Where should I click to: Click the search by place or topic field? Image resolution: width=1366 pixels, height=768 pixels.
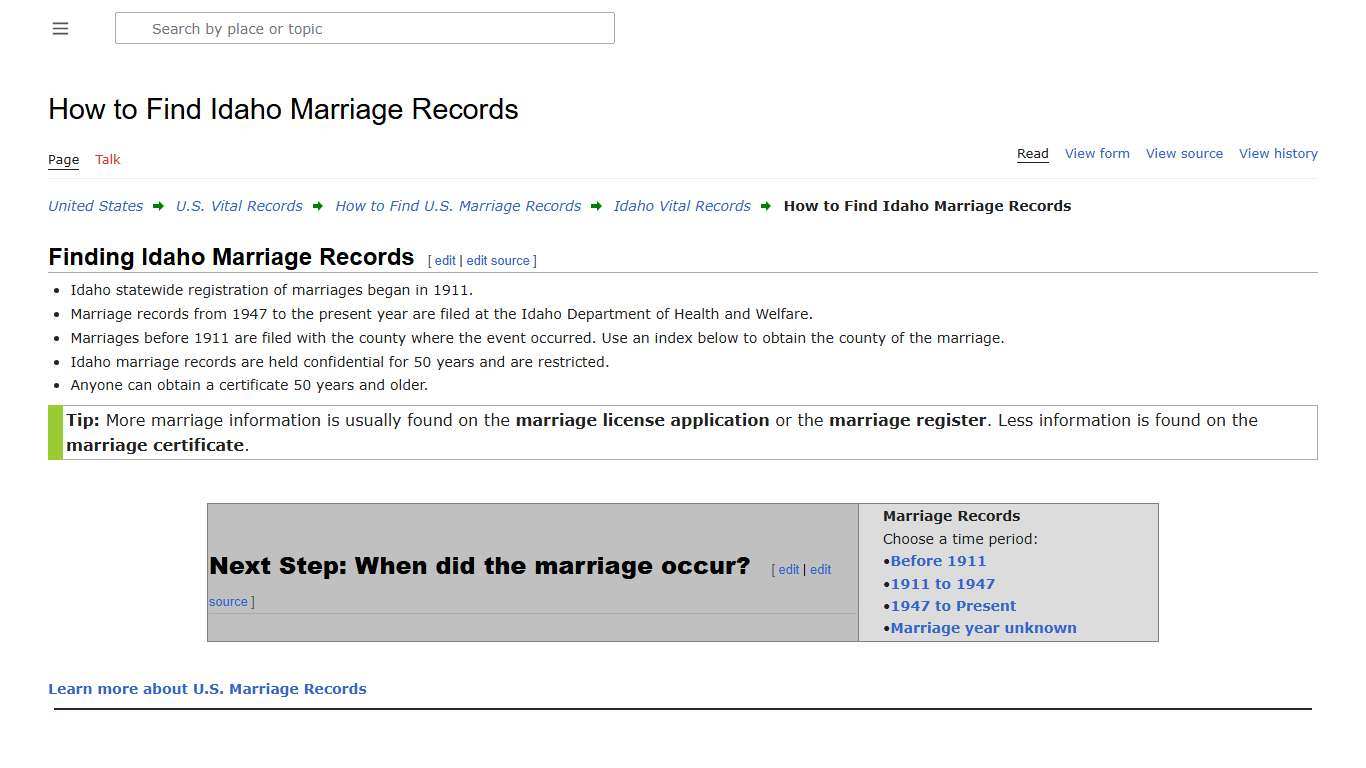(x=365, y=28)
